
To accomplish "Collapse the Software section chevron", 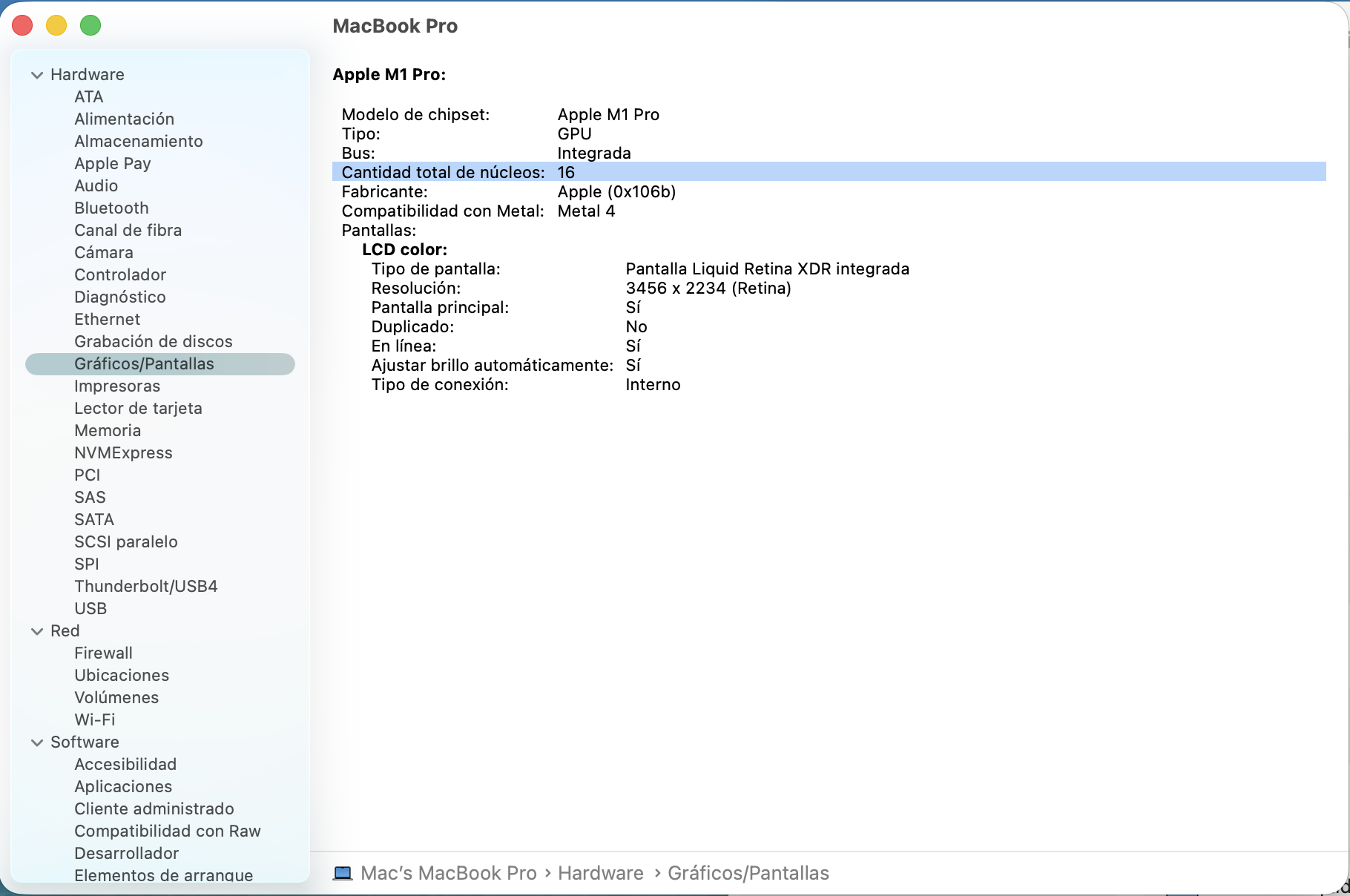I will pyautogui.click(x=37, y=742).
